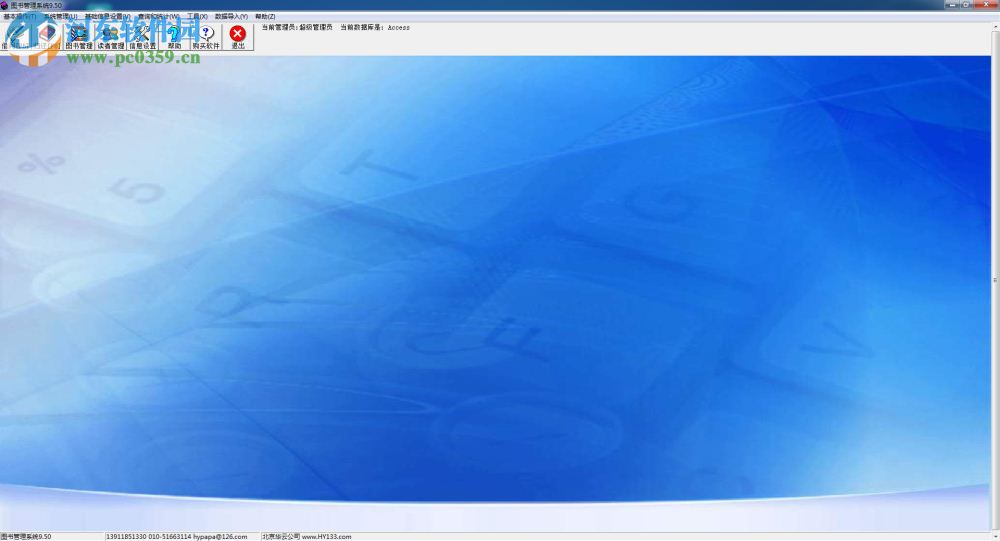Screen dimensions: 1000x541
Task: Maximize the 图书管理系统 window
Action: pos(966,4)
